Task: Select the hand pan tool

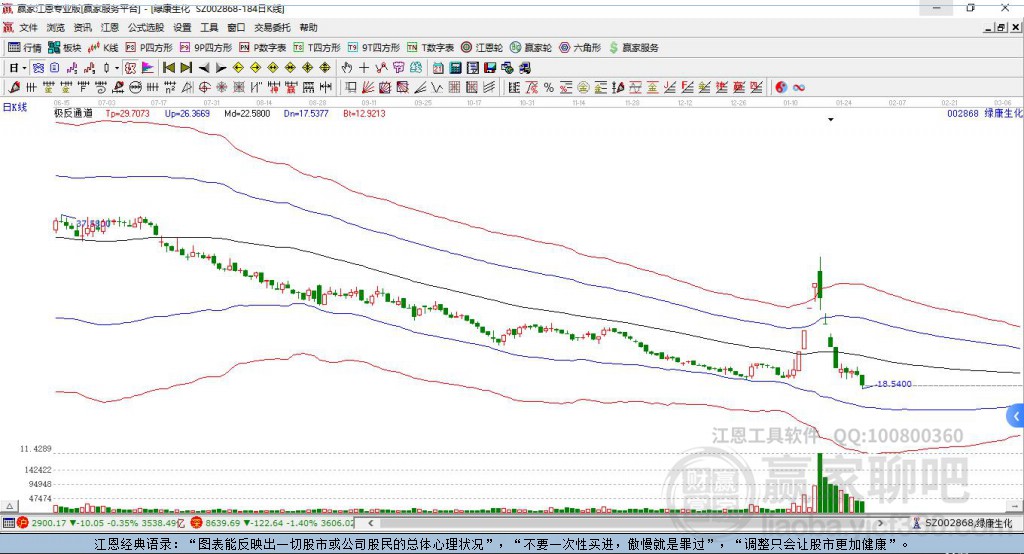Action: 346,67
